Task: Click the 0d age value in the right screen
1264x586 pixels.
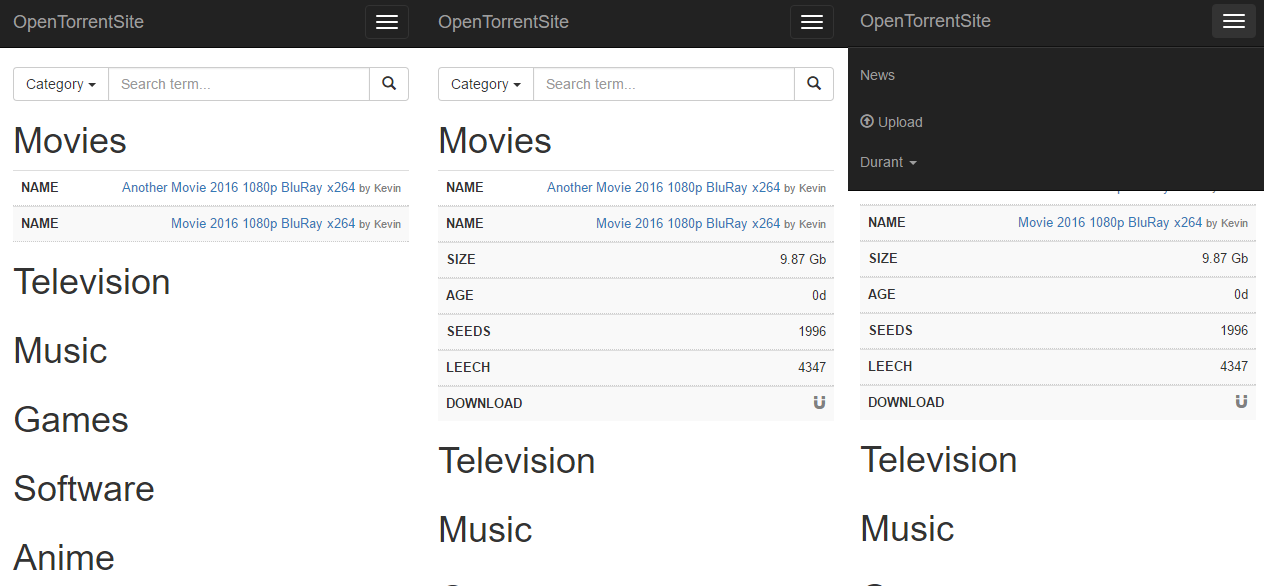Action: 1241,294
